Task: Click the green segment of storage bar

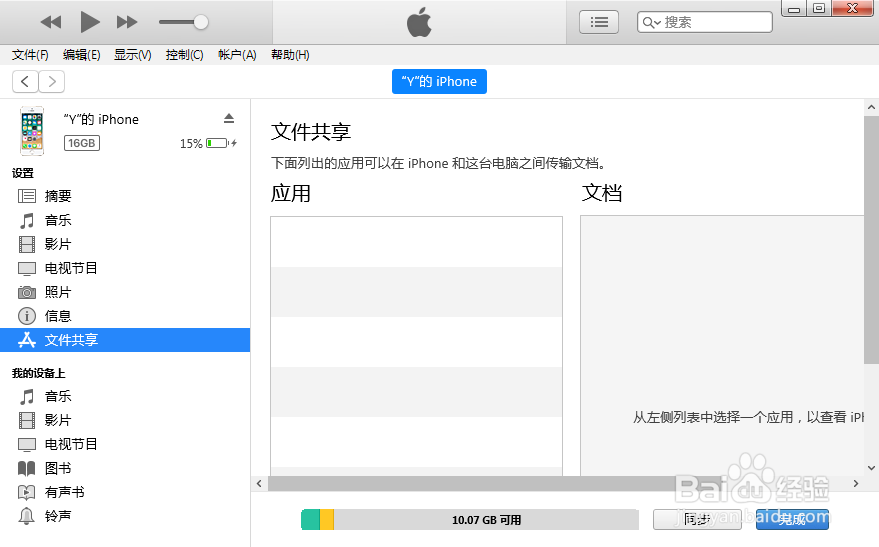Action: (x=311, y=520)
